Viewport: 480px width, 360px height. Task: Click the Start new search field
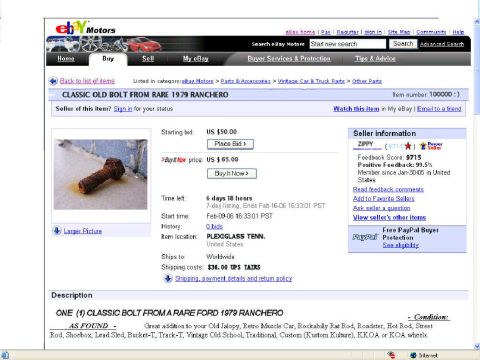pyautogui.click(x=348, y=44)
